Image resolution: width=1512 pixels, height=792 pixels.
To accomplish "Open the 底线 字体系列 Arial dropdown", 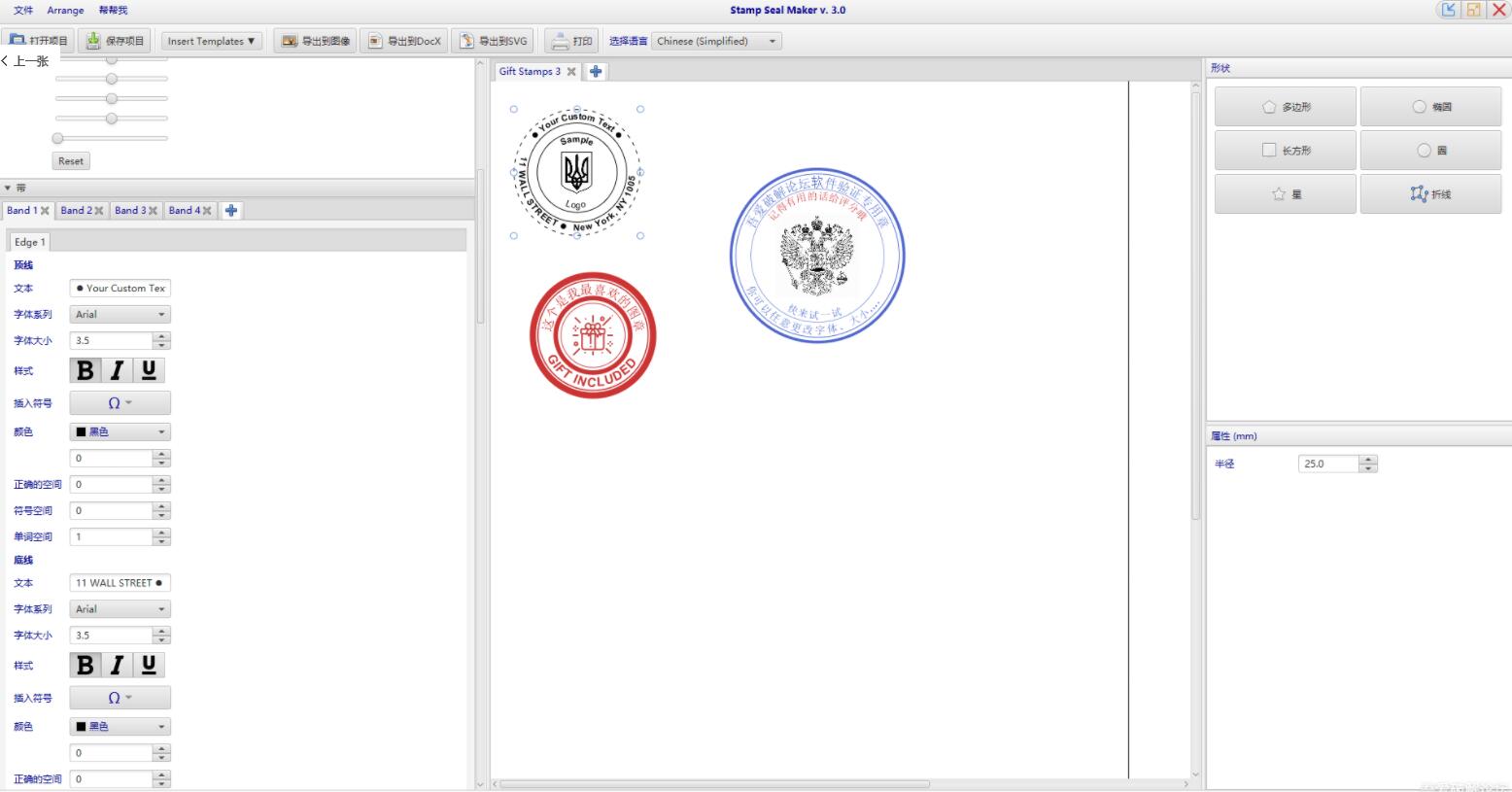I will [120, 609].
